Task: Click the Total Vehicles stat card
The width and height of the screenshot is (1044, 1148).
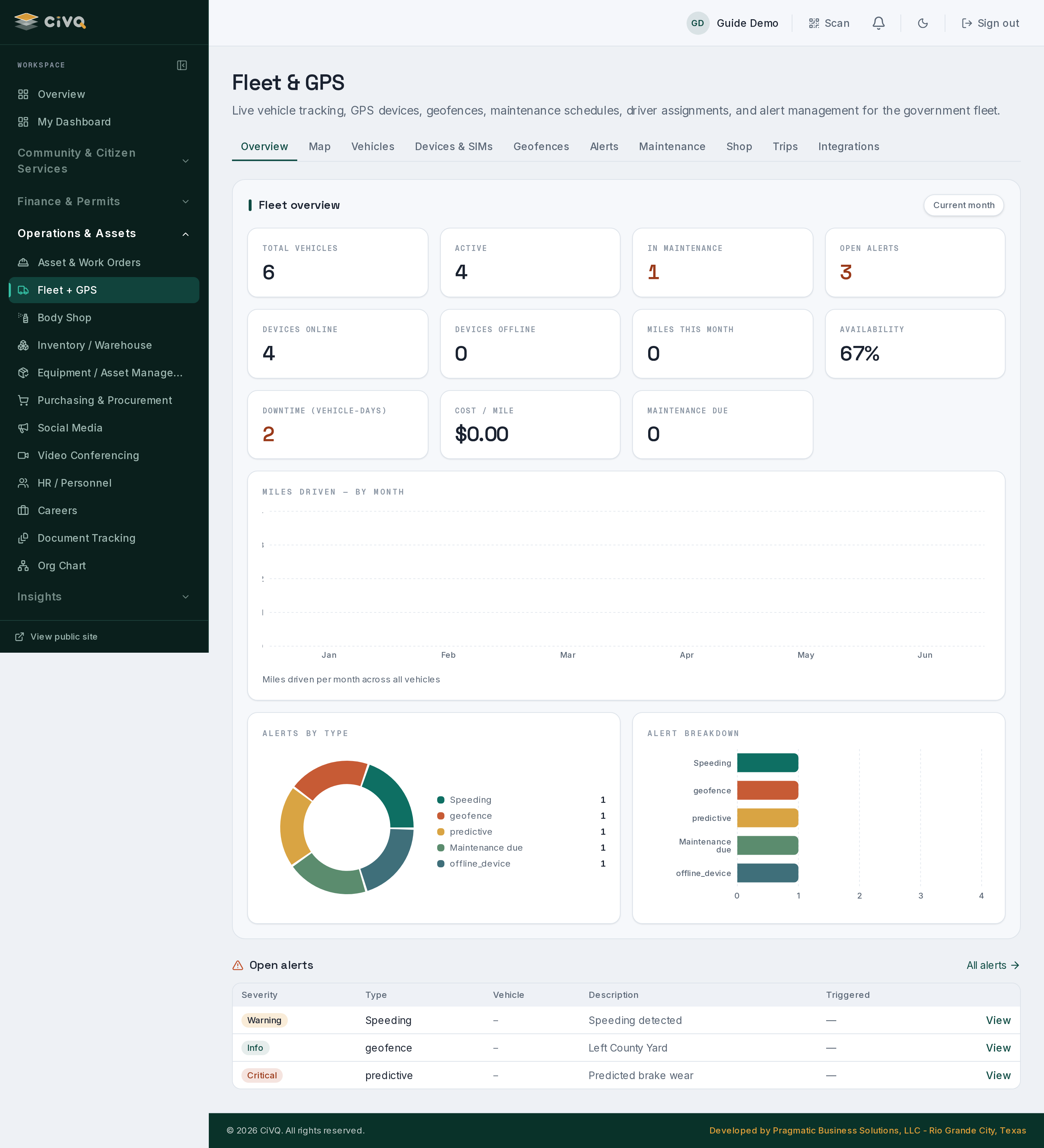Action: tap(337, 263)
